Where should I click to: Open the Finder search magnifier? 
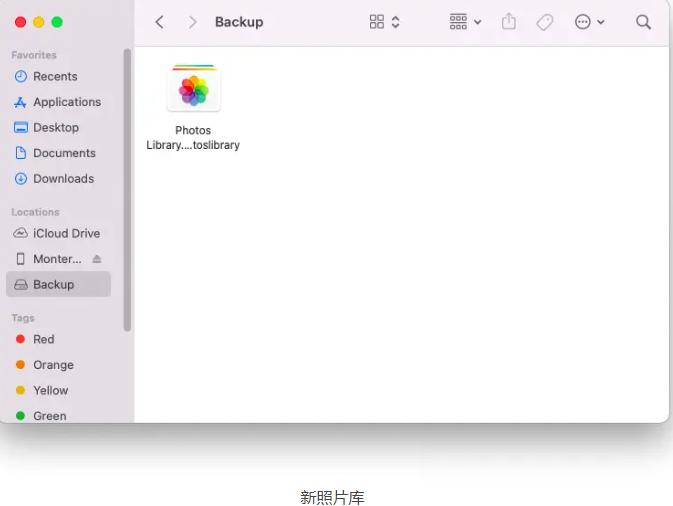click(x=643, y=22)
